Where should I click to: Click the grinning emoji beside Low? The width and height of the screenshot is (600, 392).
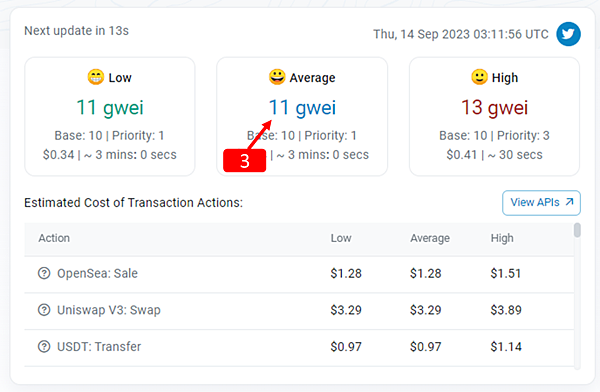pos(96,77)
